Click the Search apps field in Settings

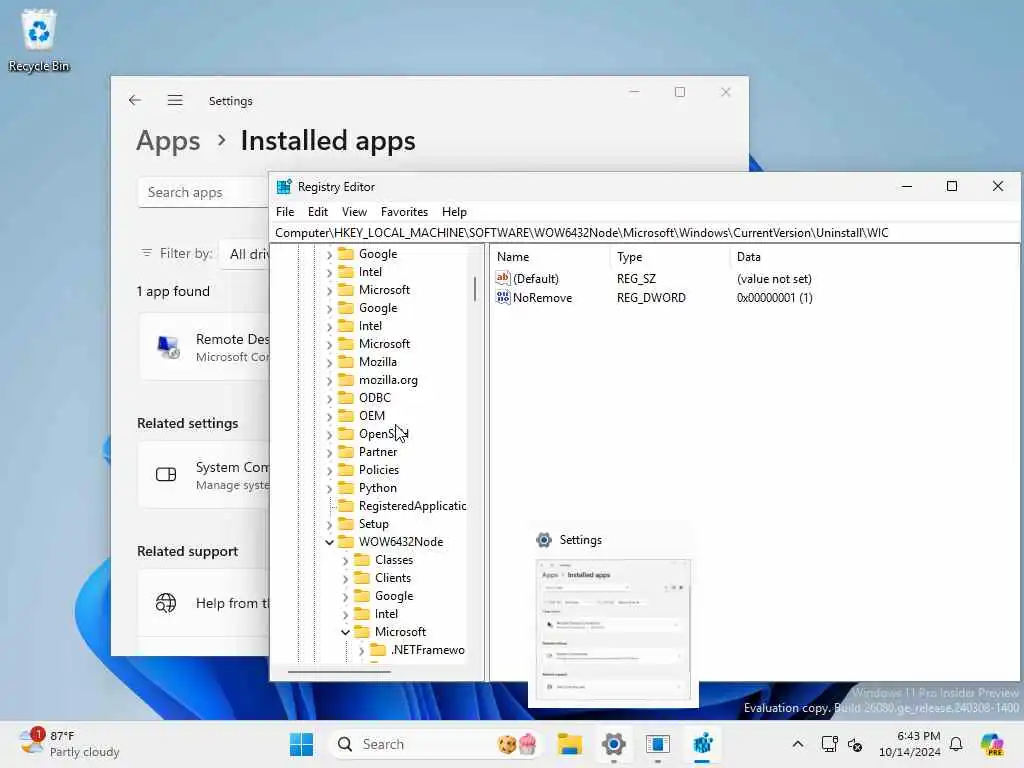pyautogui.click(x=203, y=192)
